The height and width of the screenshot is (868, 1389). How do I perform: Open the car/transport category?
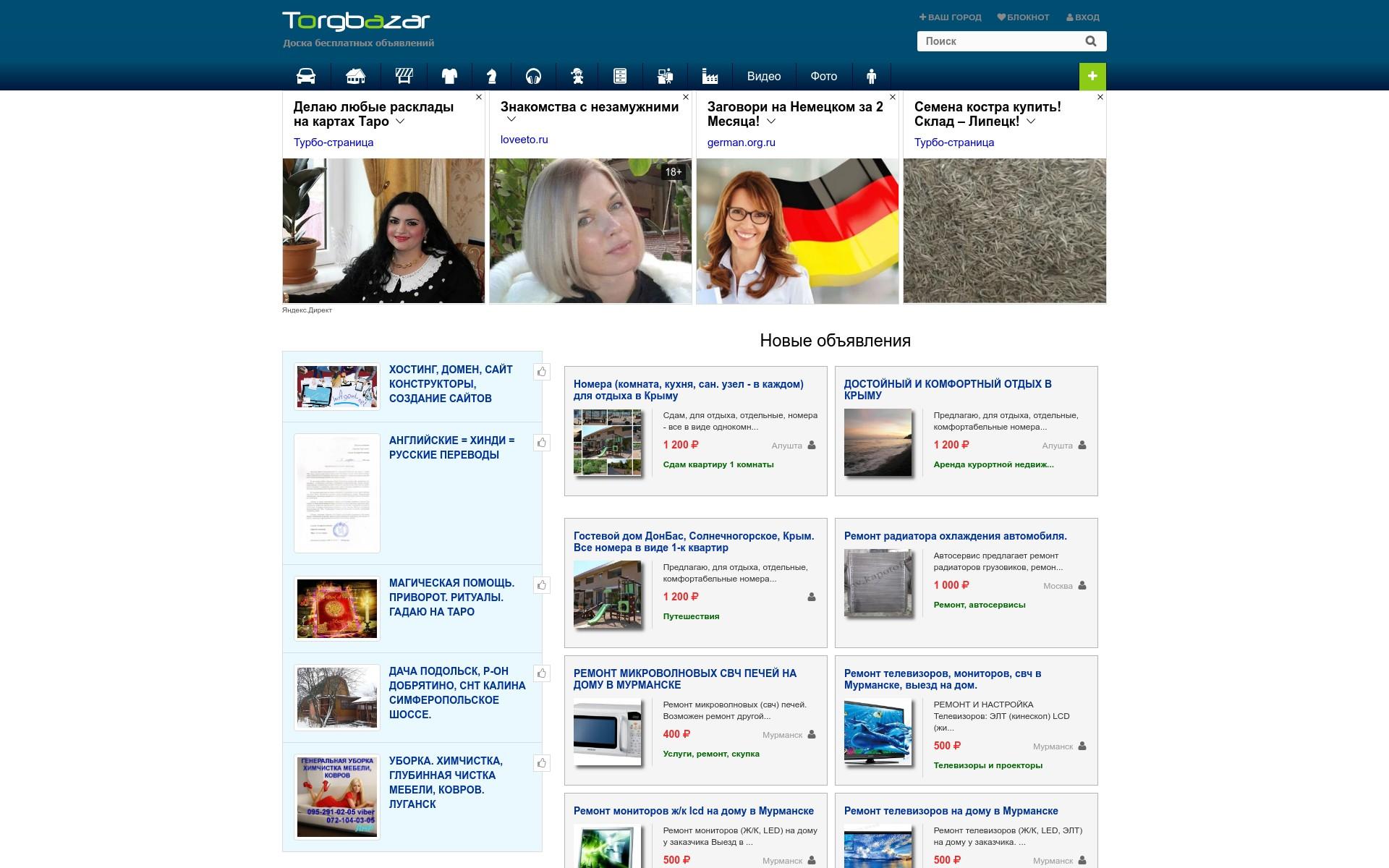coord(306,76)
